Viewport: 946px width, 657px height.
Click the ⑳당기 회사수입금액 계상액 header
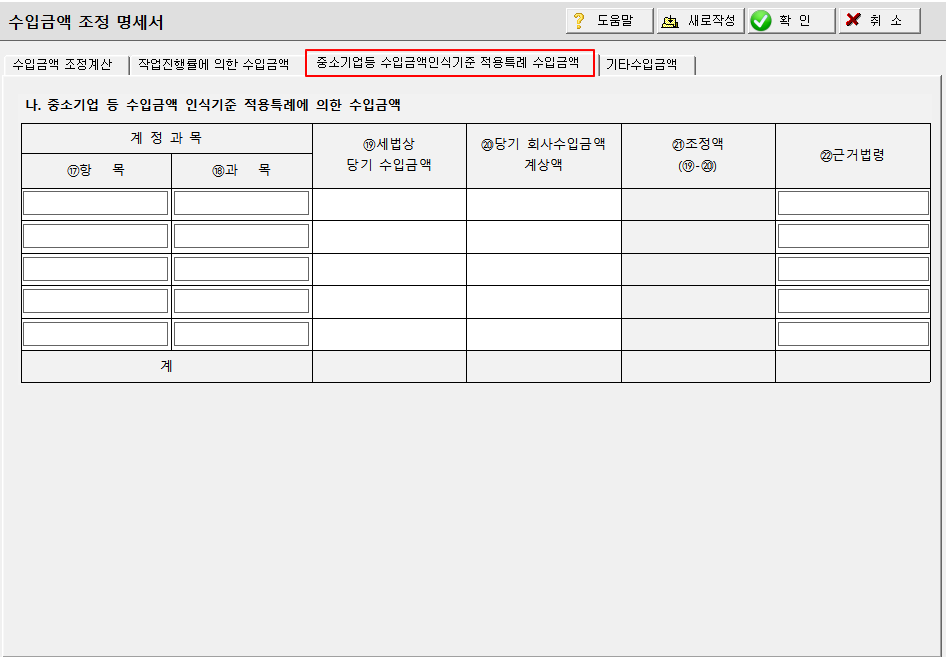click(x=544, y=156)
